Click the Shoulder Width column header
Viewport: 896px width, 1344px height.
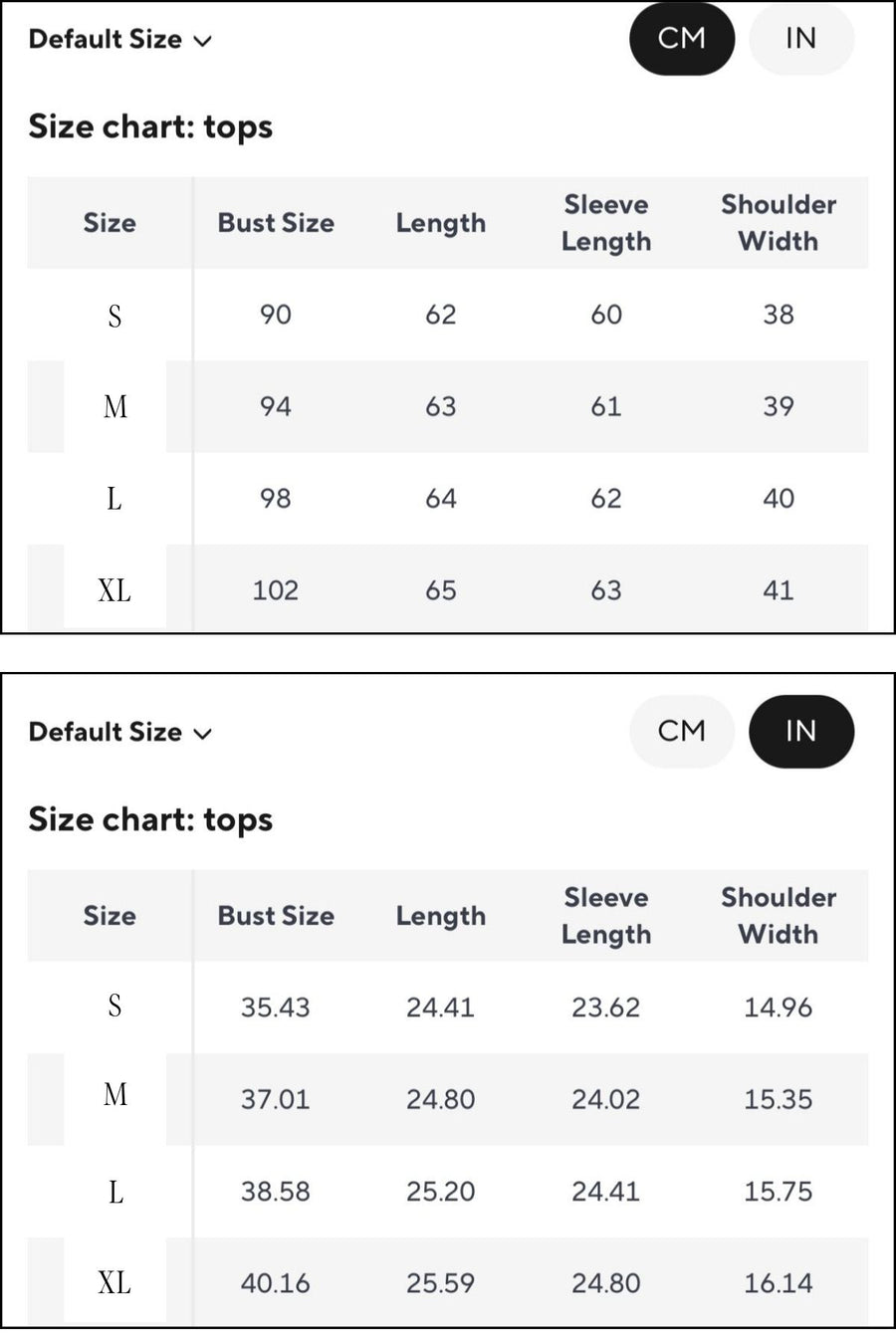tap(779, 223)
